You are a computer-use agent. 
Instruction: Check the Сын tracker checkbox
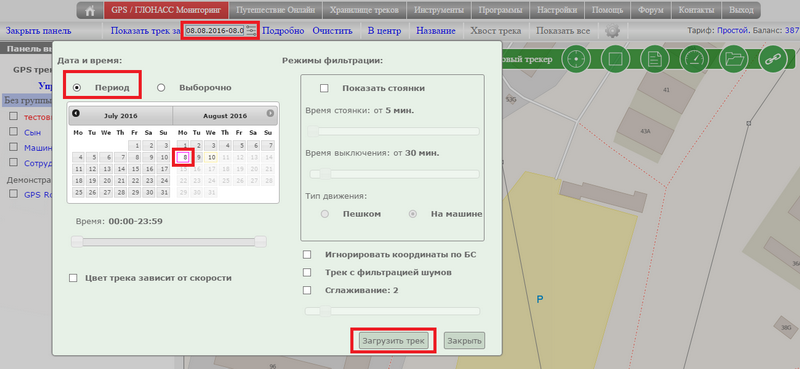tap(13, 132)
